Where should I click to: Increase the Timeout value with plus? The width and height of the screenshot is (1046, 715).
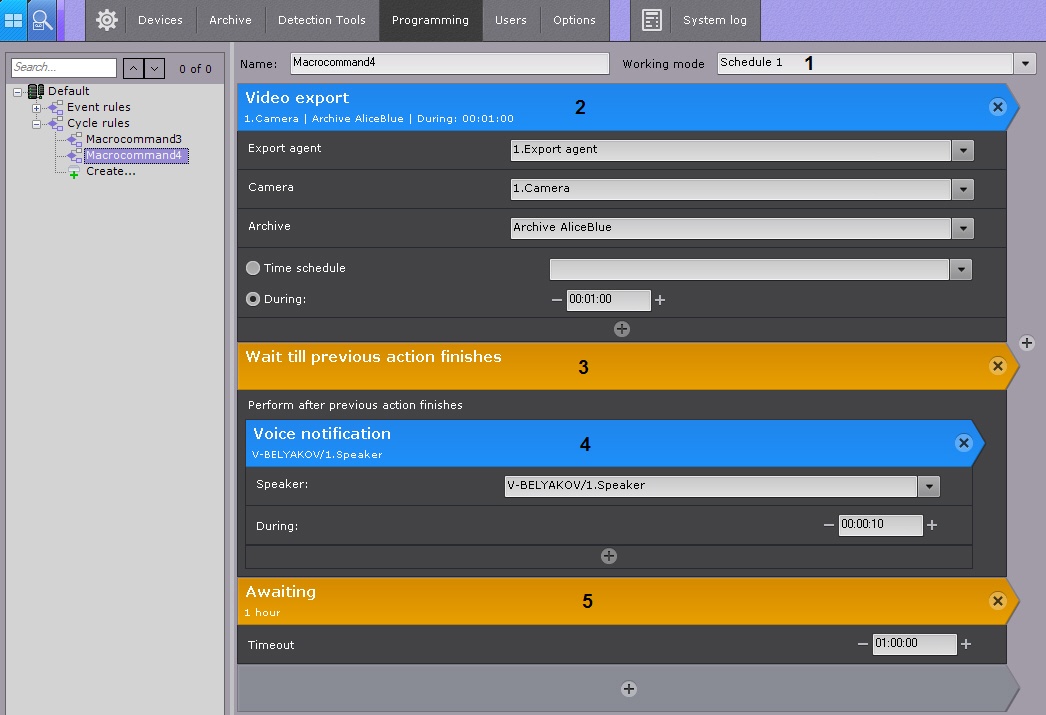click(x=966, y=645)
